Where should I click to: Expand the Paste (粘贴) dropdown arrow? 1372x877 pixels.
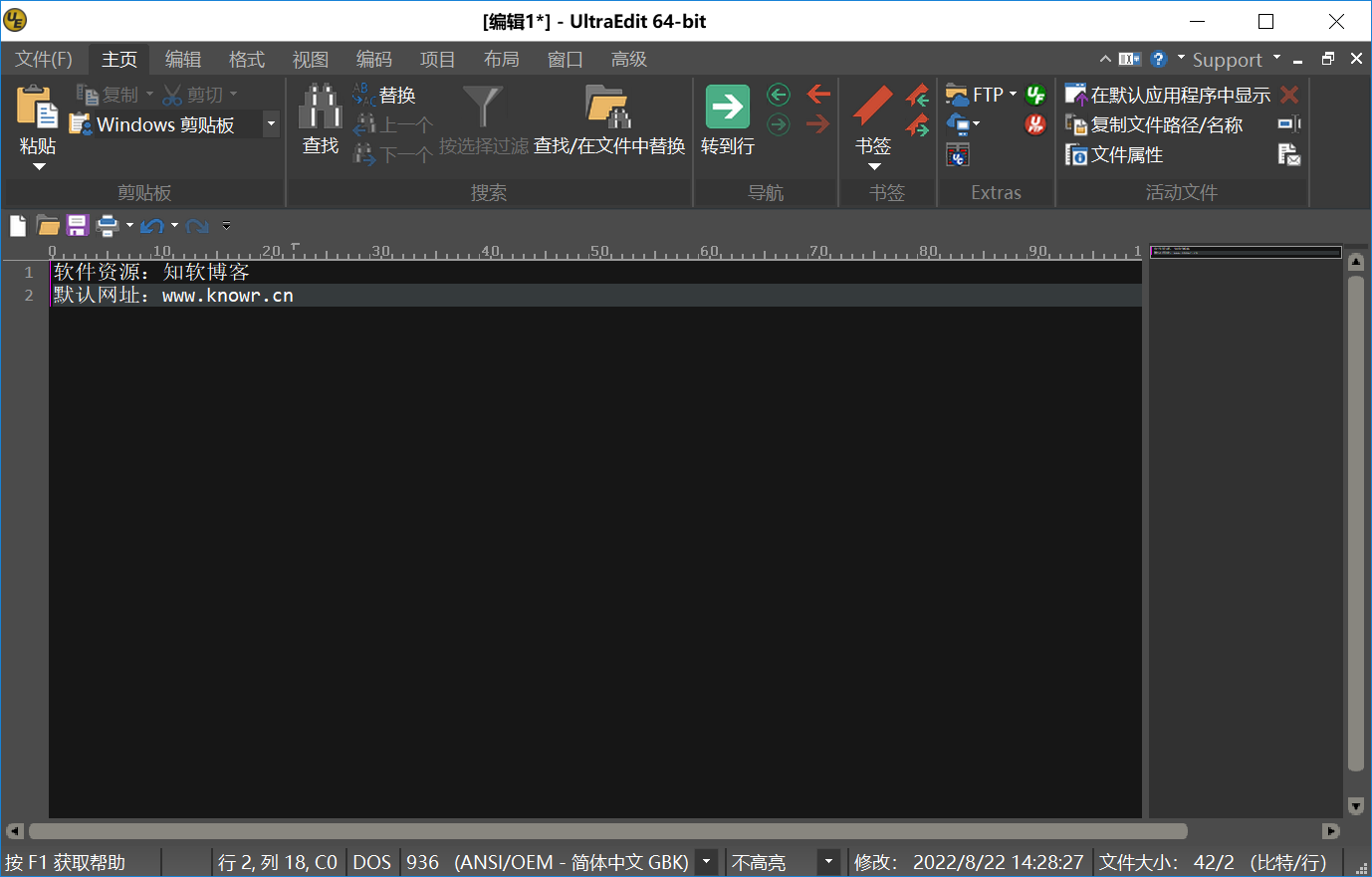(39, 167)
